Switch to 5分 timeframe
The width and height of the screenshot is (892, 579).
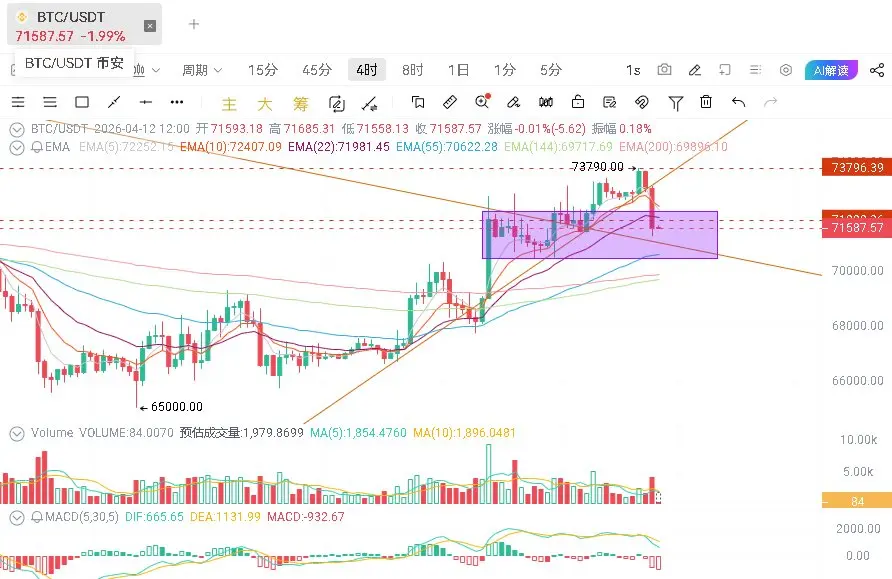coord(551,70)
